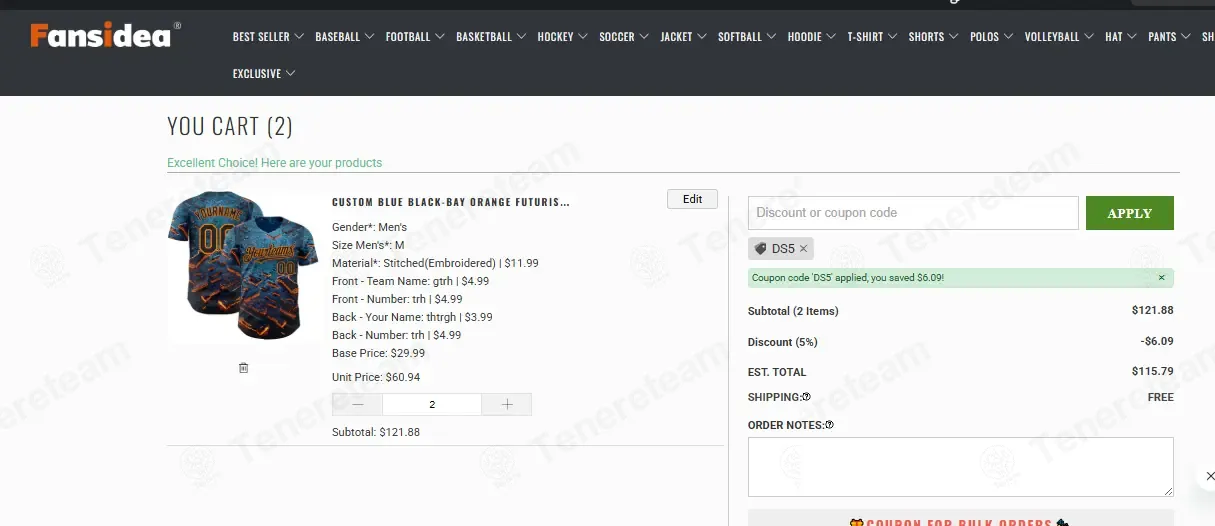The image size is (1215, 526).
Task: Click the 'Gender*: Men's' line
Action: tap(369, 227)
